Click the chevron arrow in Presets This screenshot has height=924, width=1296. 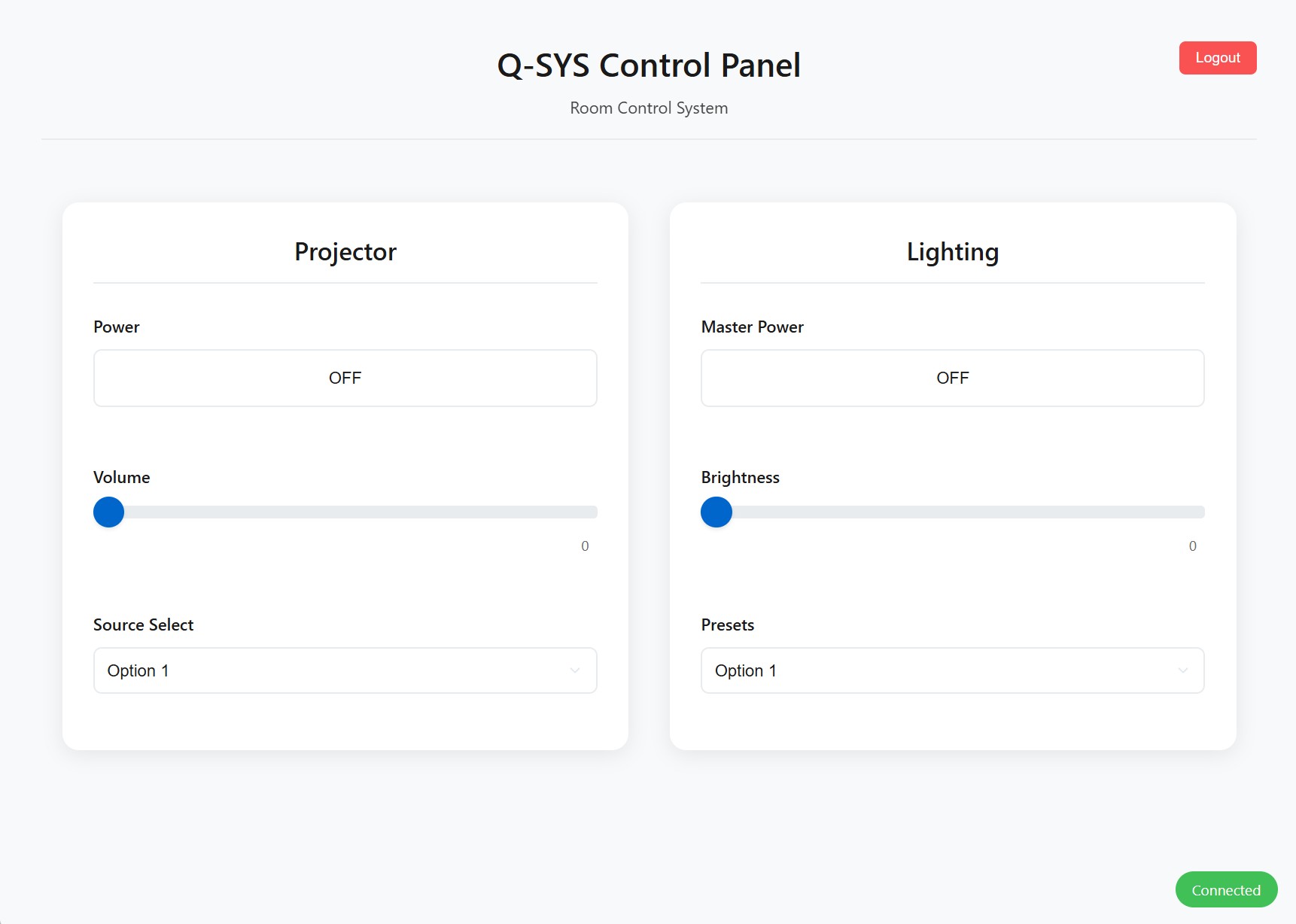pos(1182,670)
